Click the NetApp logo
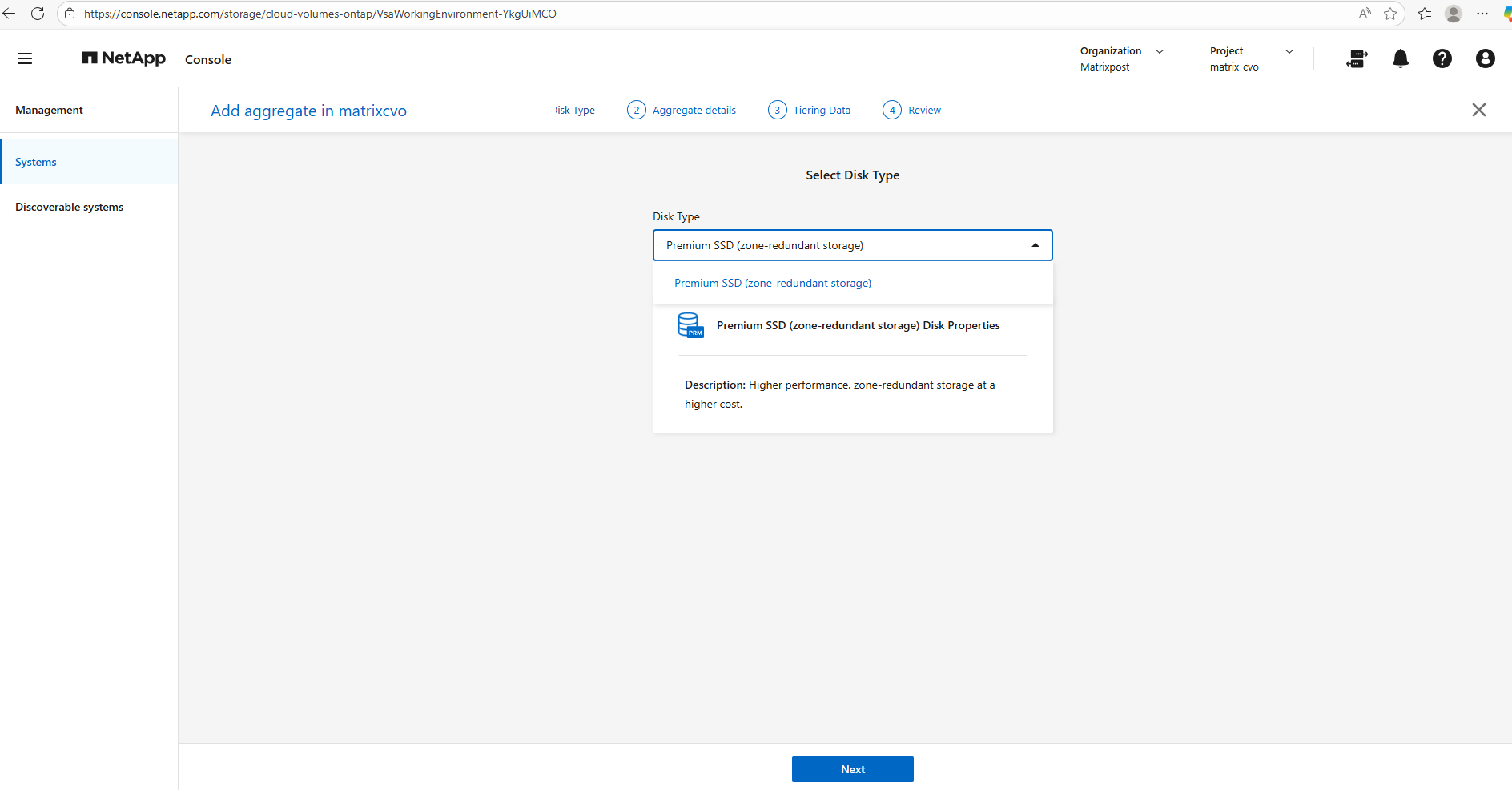 click(124, 58)
